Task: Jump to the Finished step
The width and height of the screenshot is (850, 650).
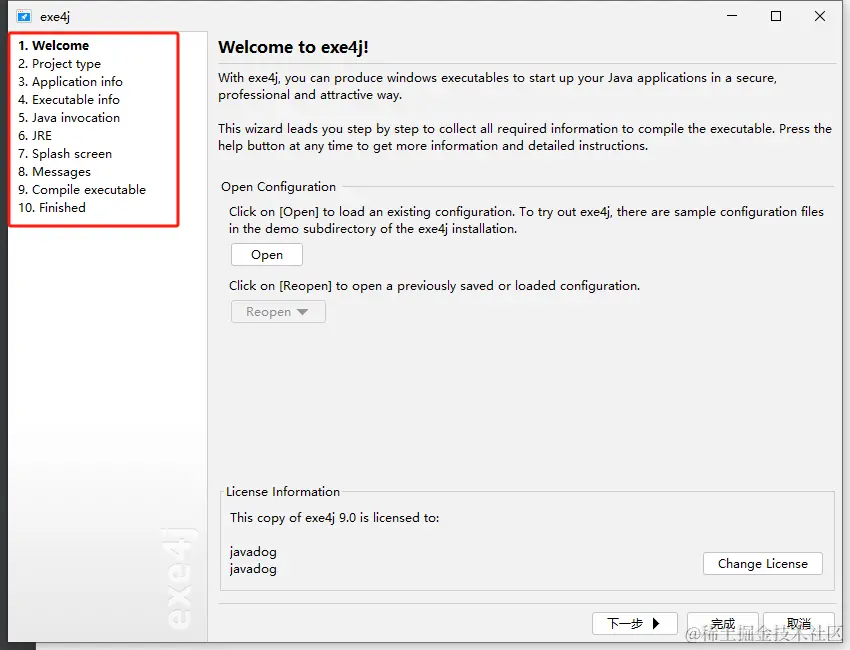Action: 51,208
